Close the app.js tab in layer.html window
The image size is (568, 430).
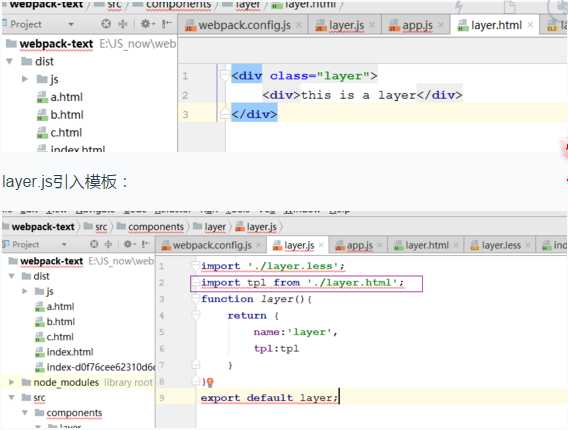(x=440, y=25)
